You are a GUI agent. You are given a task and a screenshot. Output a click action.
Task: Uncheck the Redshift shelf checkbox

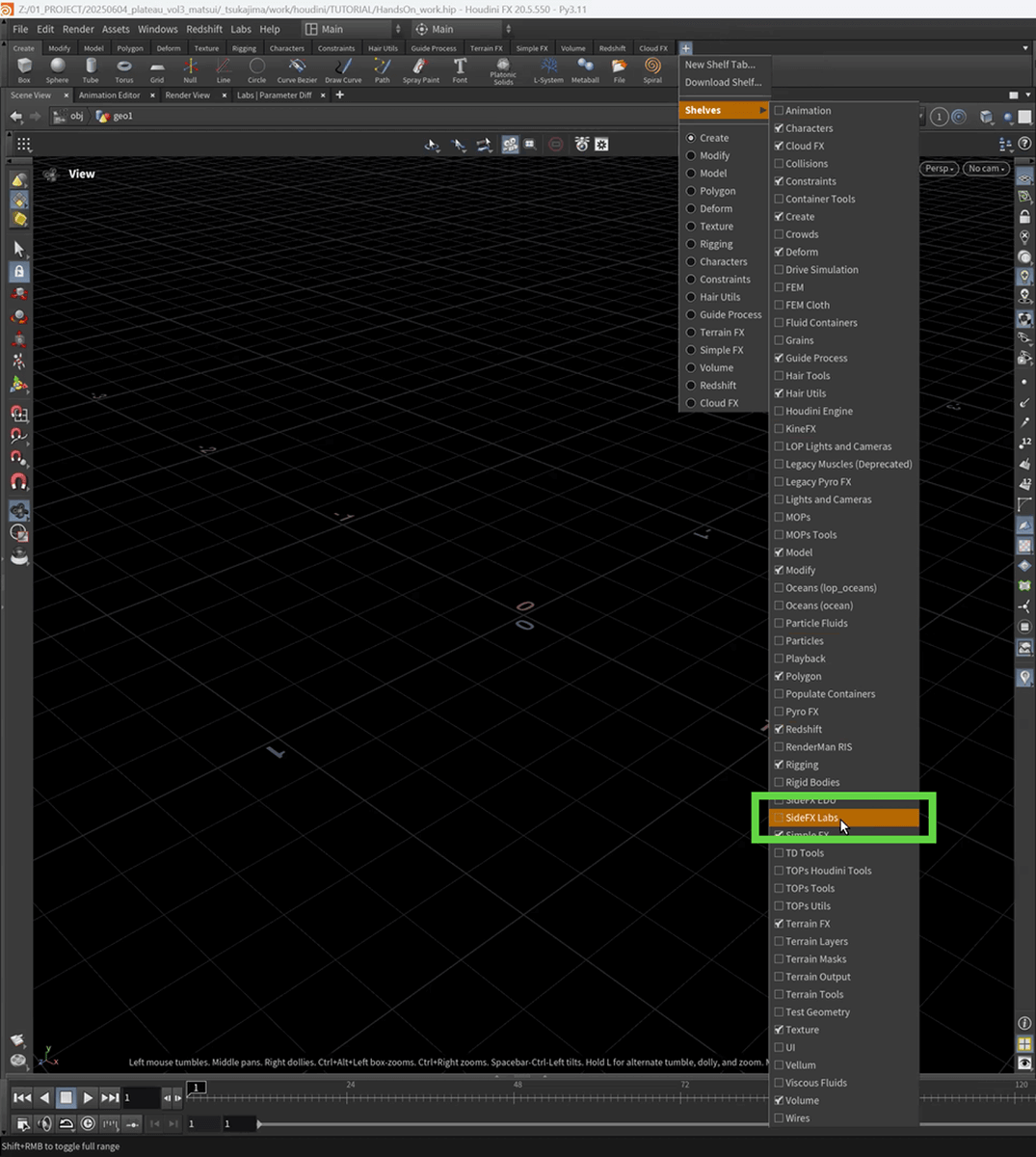pos(780,730)
